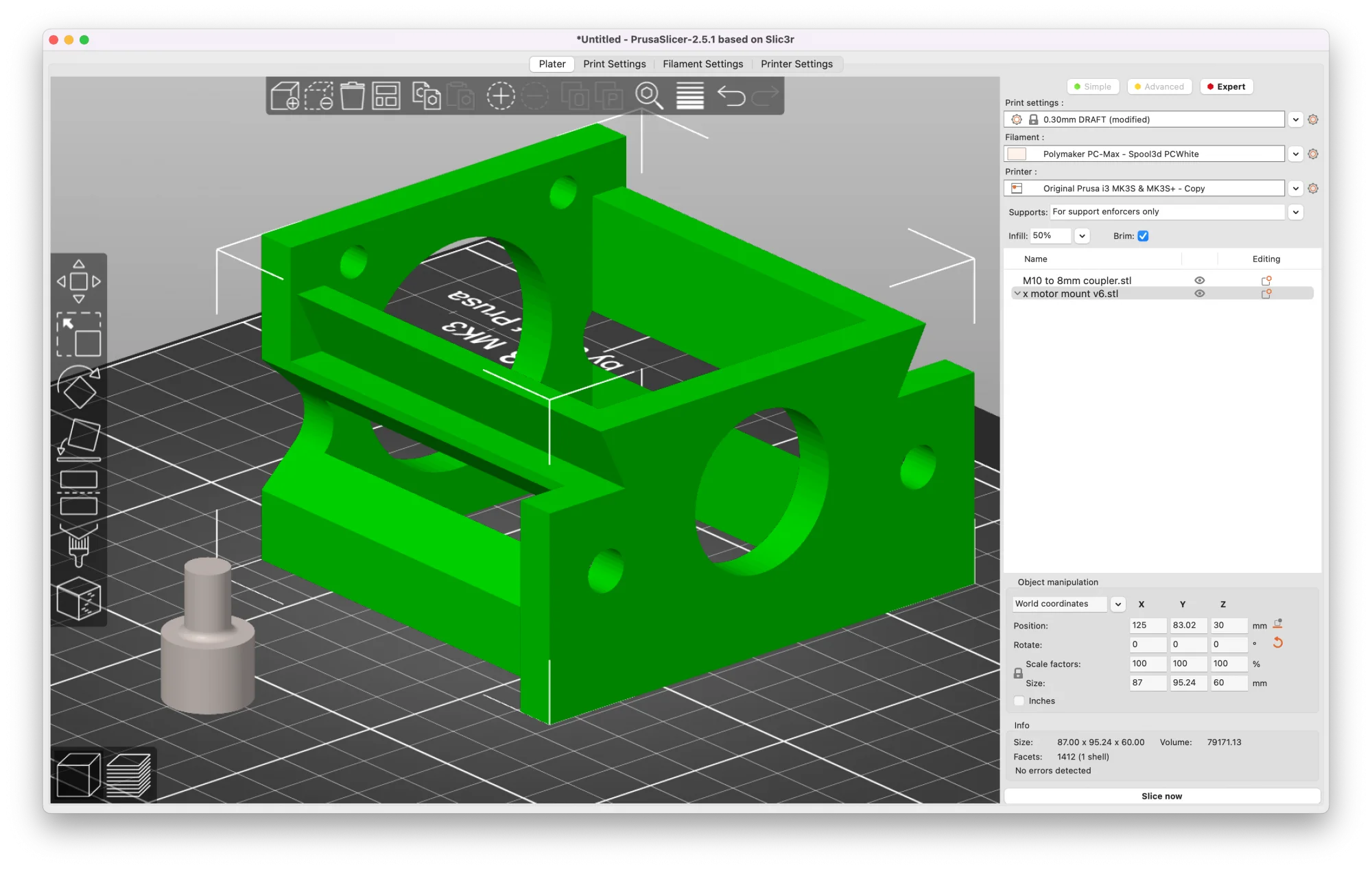The width and height of the screenshot is (1372, 870).
Task: Hide x motor mount v6.stl
Action: 1200,294
